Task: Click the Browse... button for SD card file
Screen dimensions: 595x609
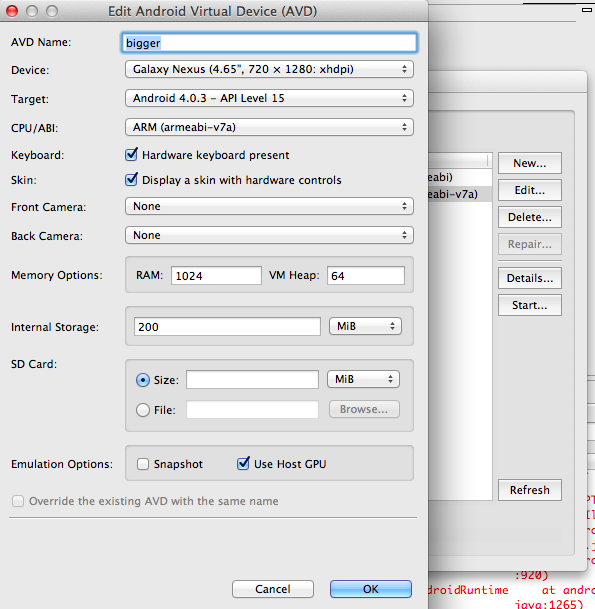Action: pyautogui.click(x=364, y=409)
